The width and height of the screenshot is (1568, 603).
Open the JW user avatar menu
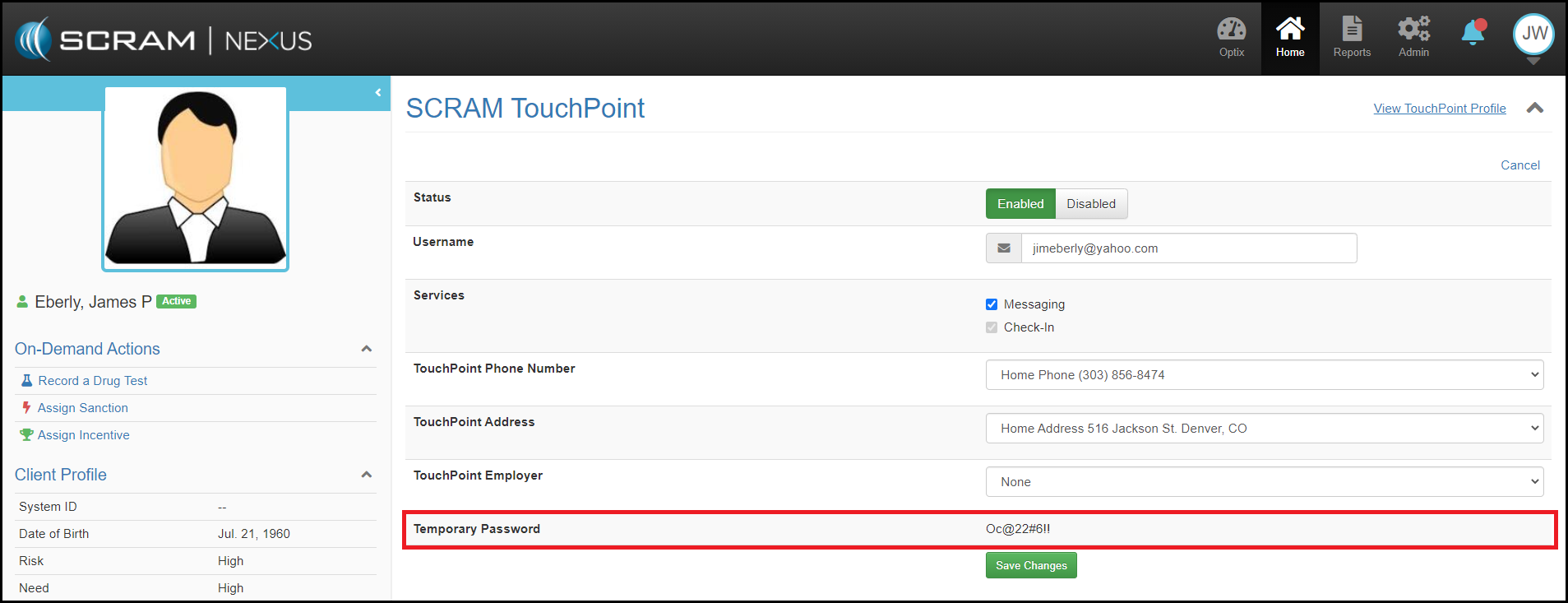1533,35
